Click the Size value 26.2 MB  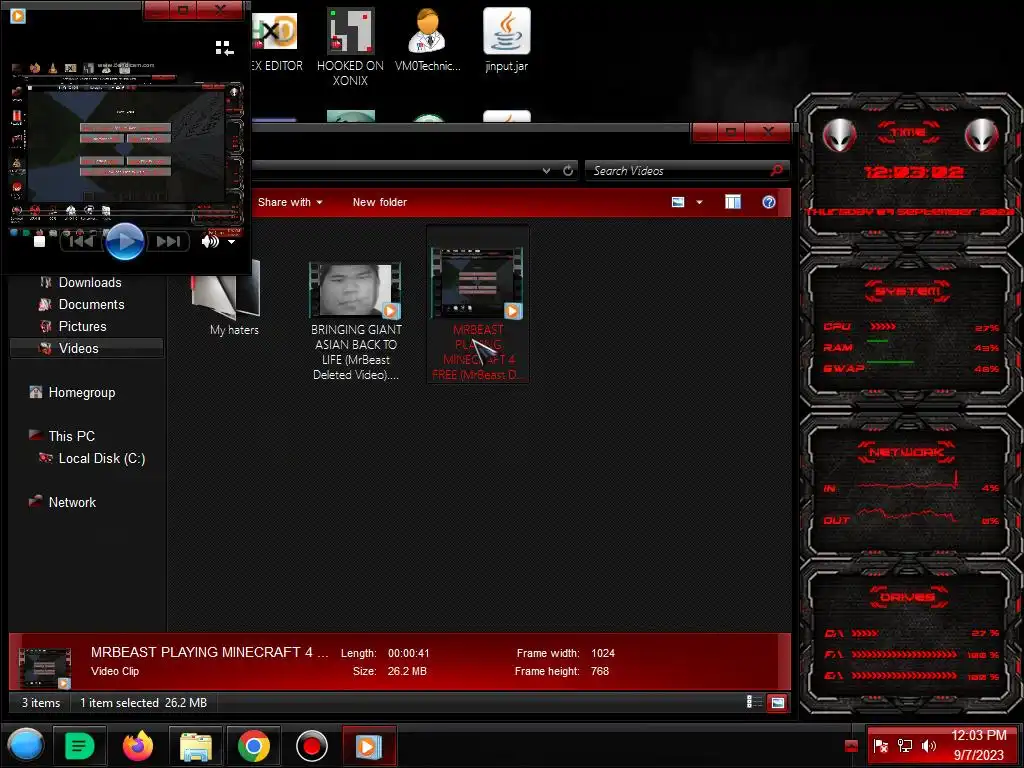click(407, 671)
